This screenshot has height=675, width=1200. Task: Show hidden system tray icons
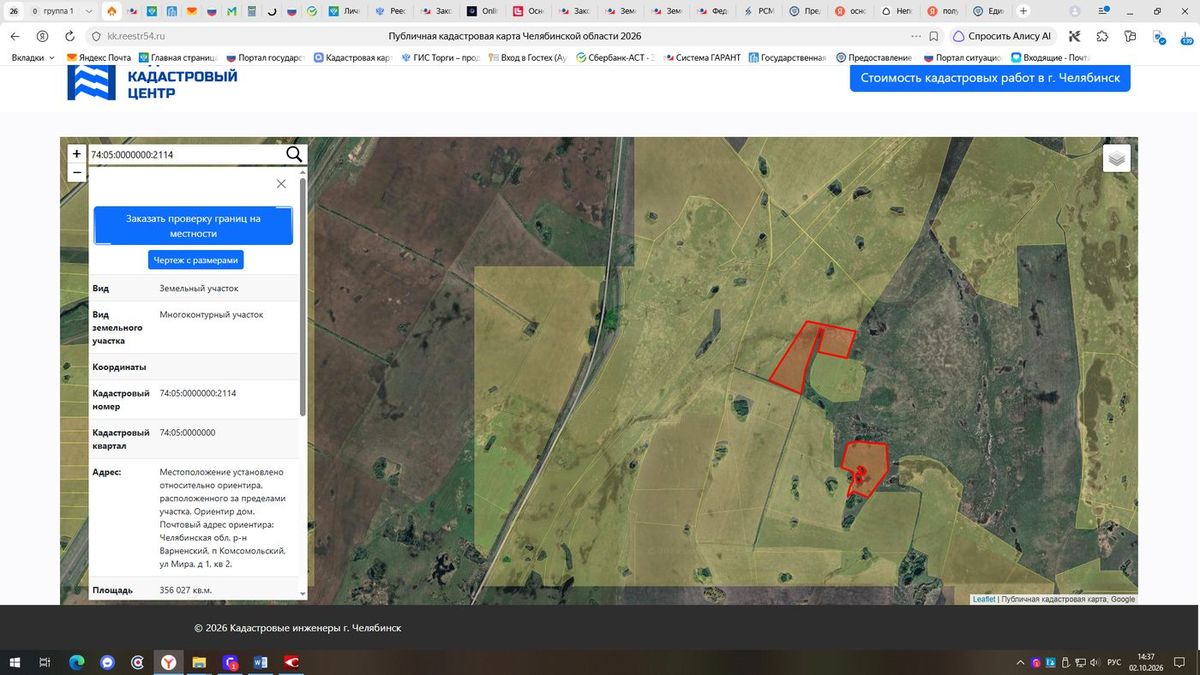click(1020, 663)
